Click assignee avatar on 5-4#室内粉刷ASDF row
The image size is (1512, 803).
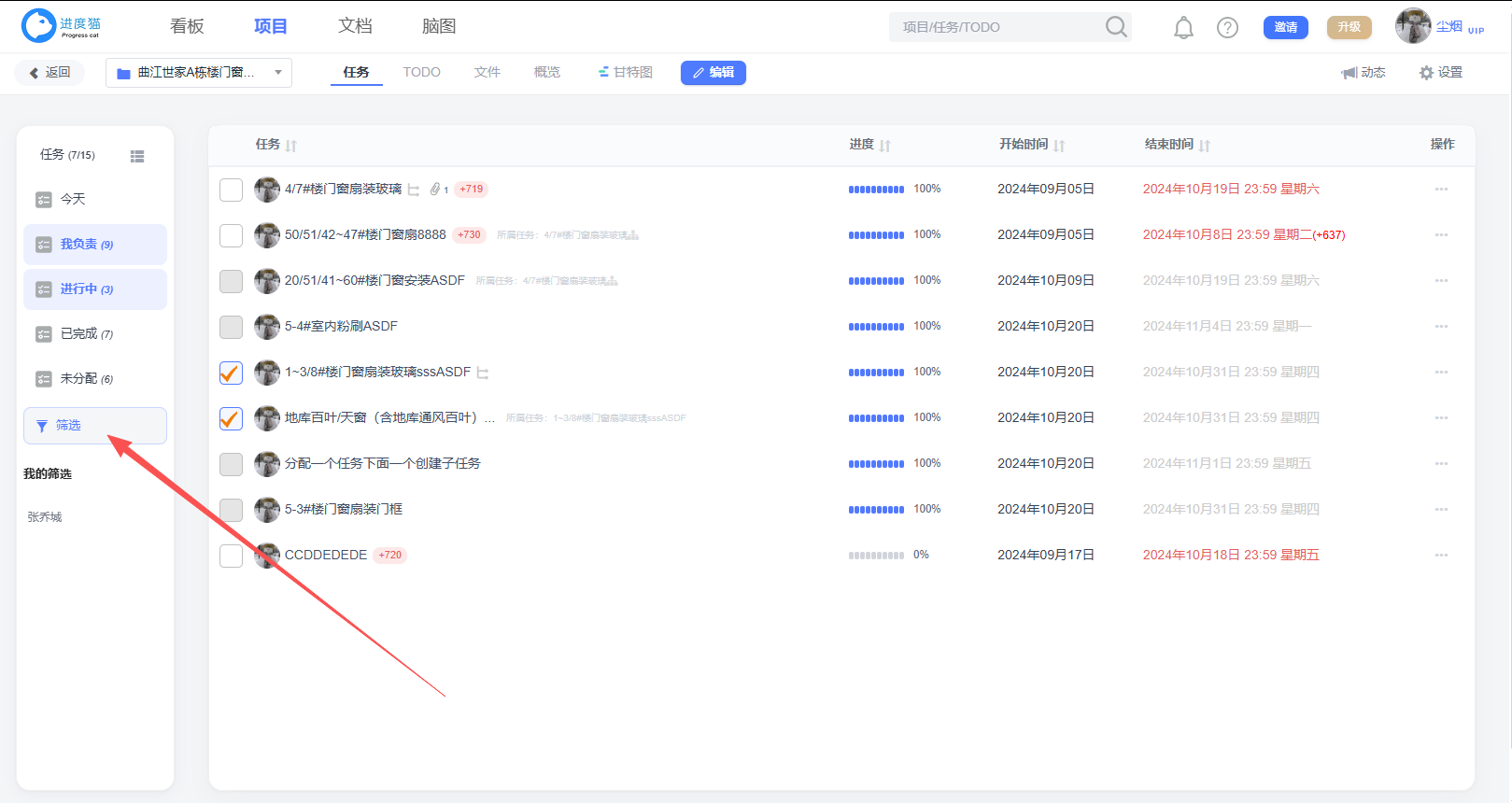pyautogui.click(x=267, y=327)
